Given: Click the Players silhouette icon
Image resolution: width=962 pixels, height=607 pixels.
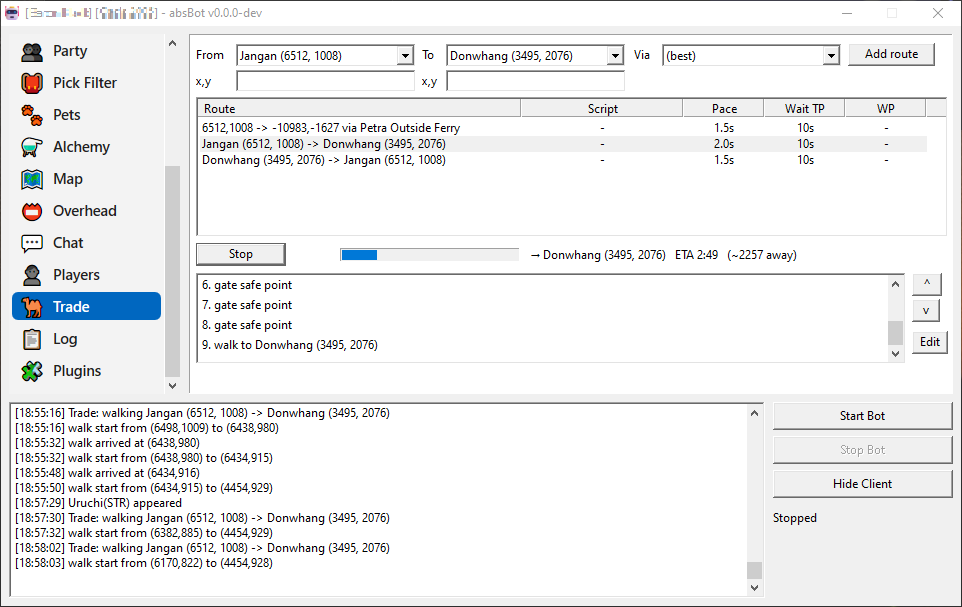Looking at the screenshot, I should [32, 275].
